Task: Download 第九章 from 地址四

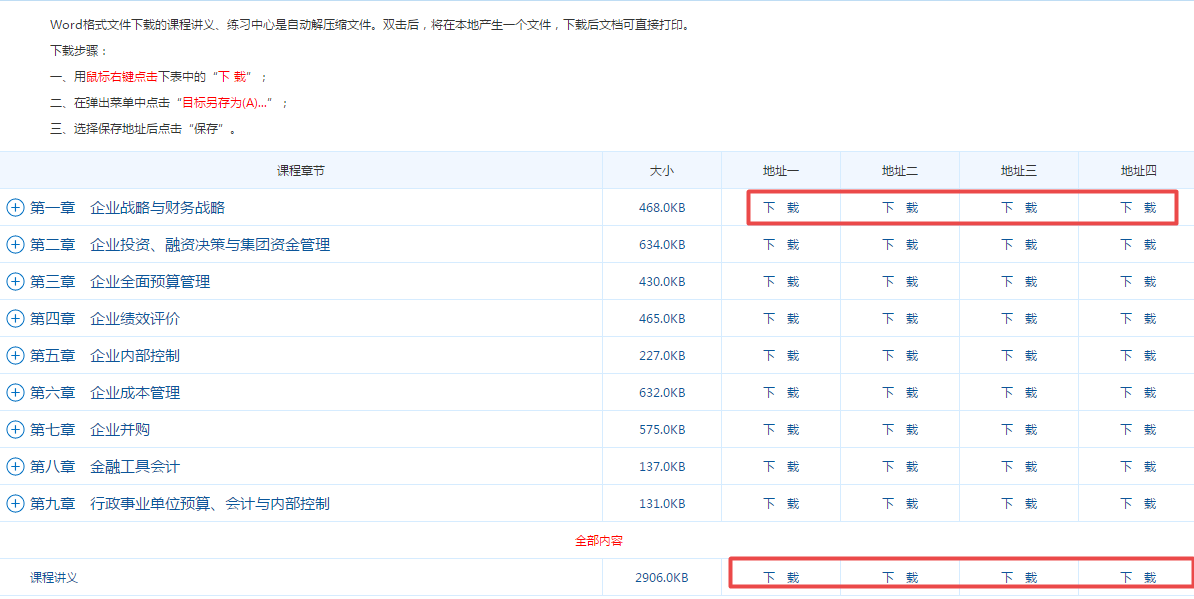Action: click(1138, 504)
